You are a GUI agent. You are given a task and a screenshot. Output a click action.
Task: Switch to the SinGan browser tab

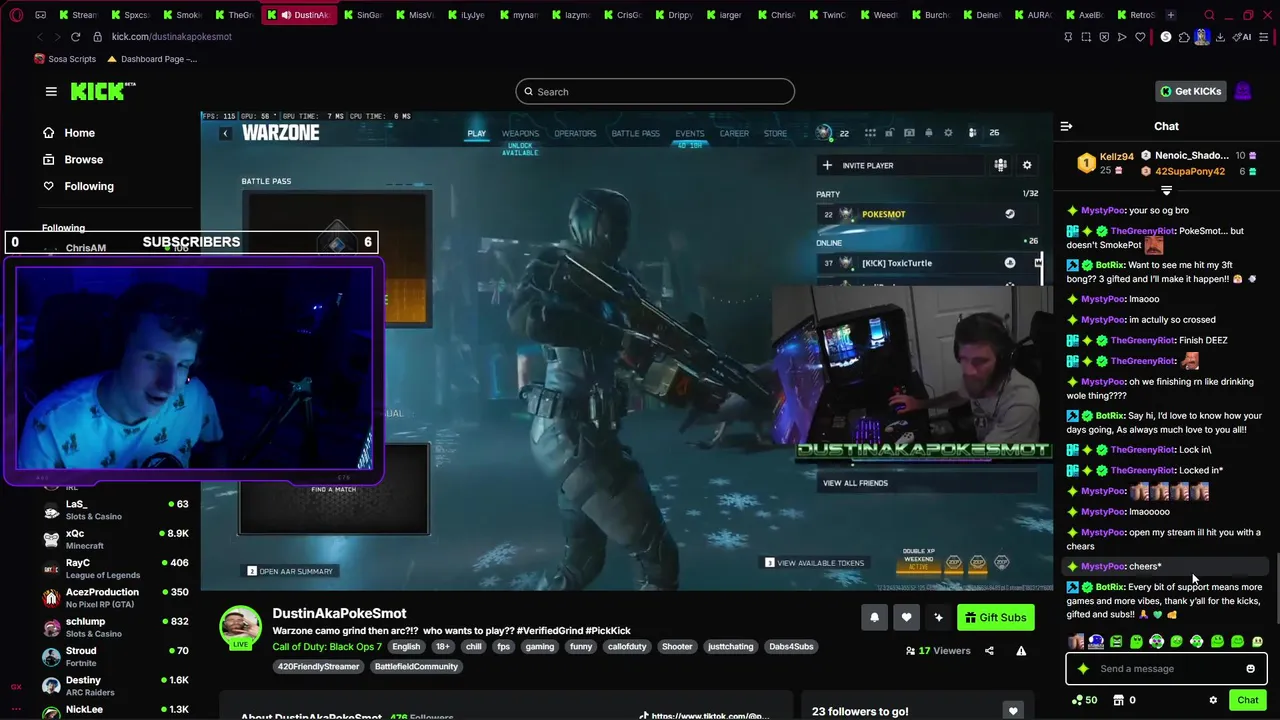tap(363, 15)
